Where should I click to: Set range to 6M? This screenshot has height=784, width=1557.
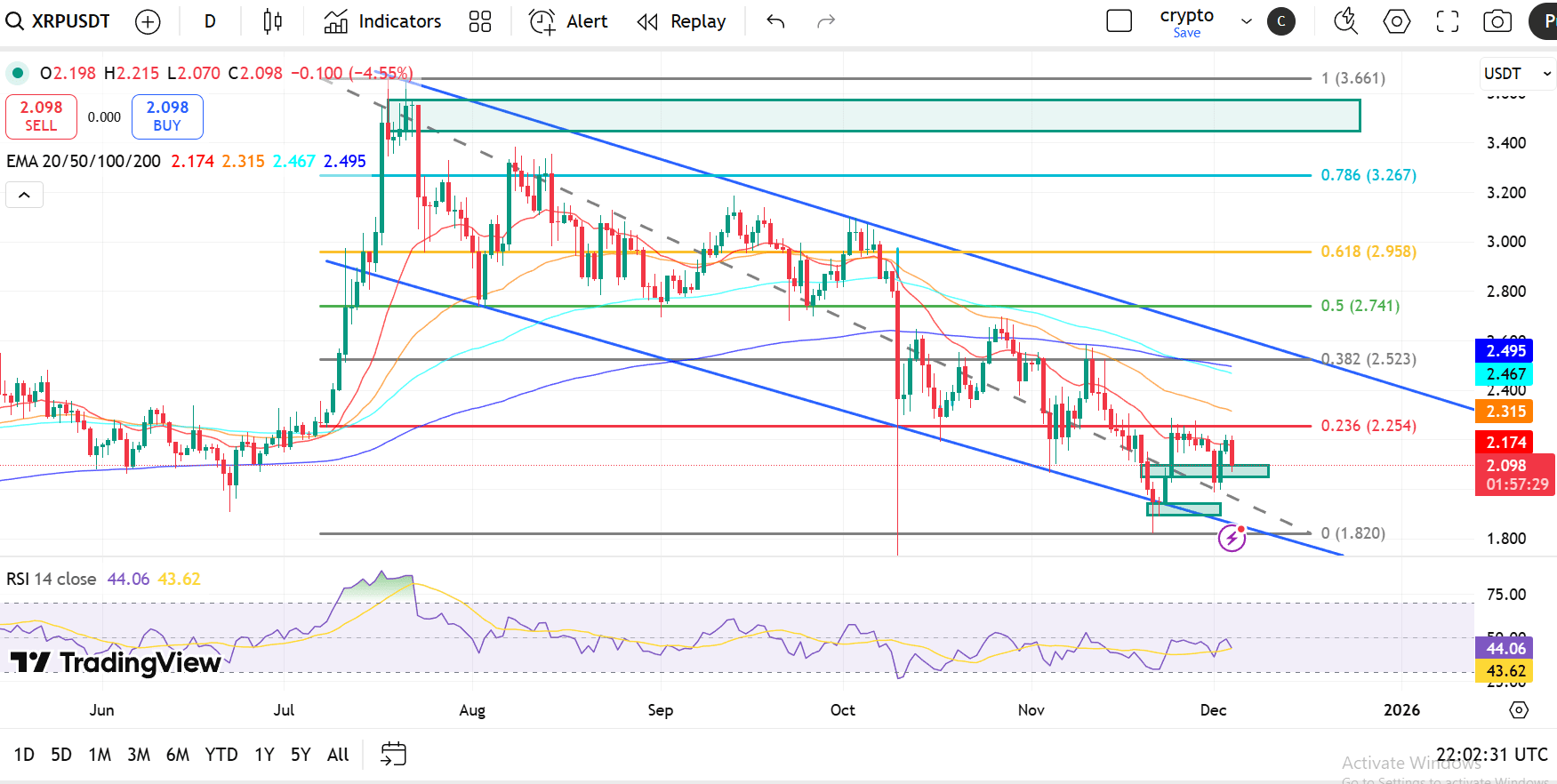click(178, 755)
